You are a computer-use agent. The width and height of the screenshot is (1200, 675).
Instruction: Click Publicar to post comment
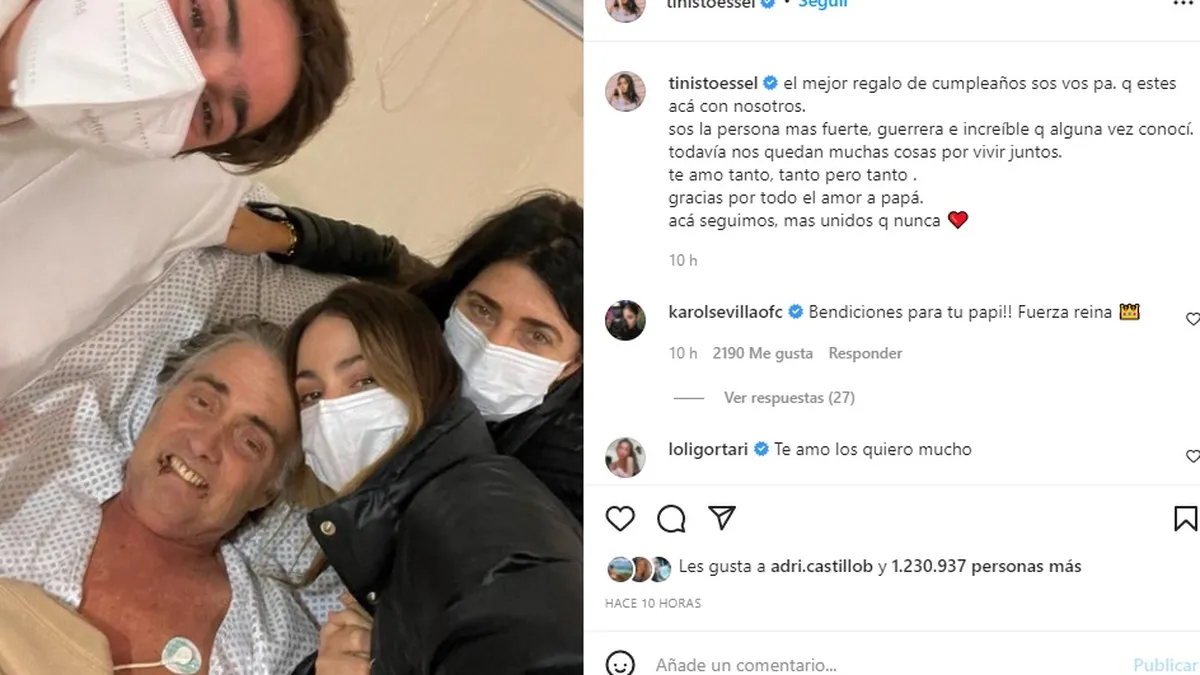(x=1166, y=665)
